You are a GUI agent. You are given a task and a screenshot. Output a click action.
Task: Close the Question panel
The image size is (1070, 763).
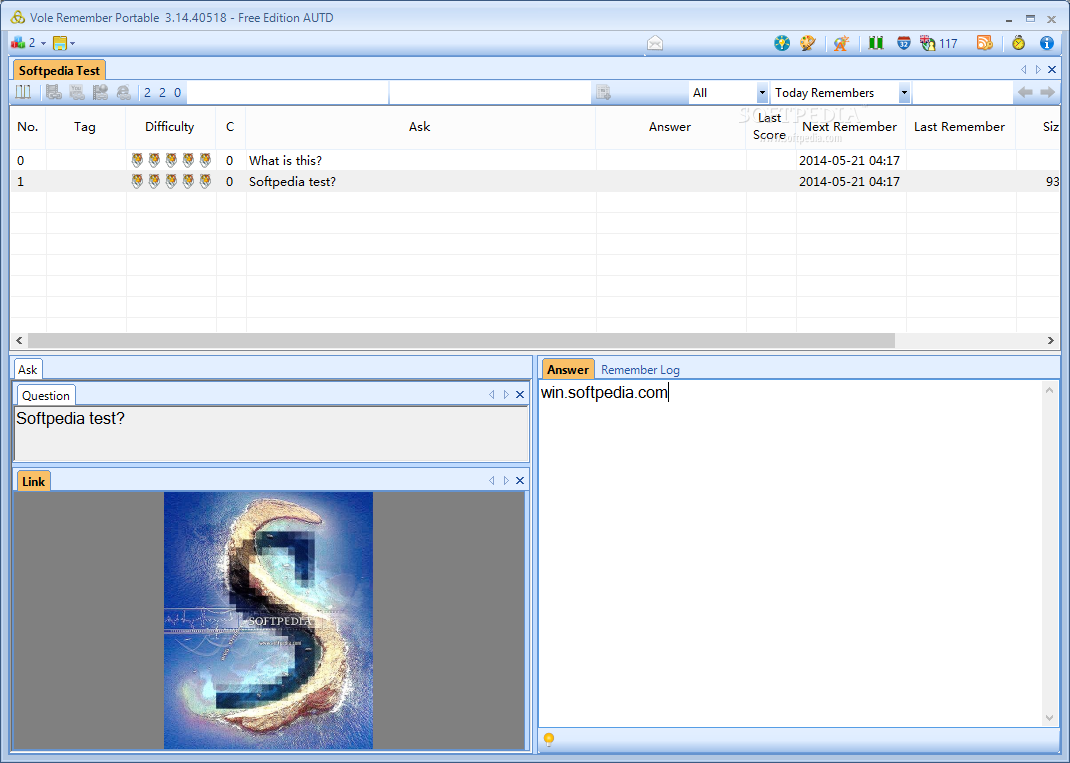pyautogui.click(x=520, y=394)
